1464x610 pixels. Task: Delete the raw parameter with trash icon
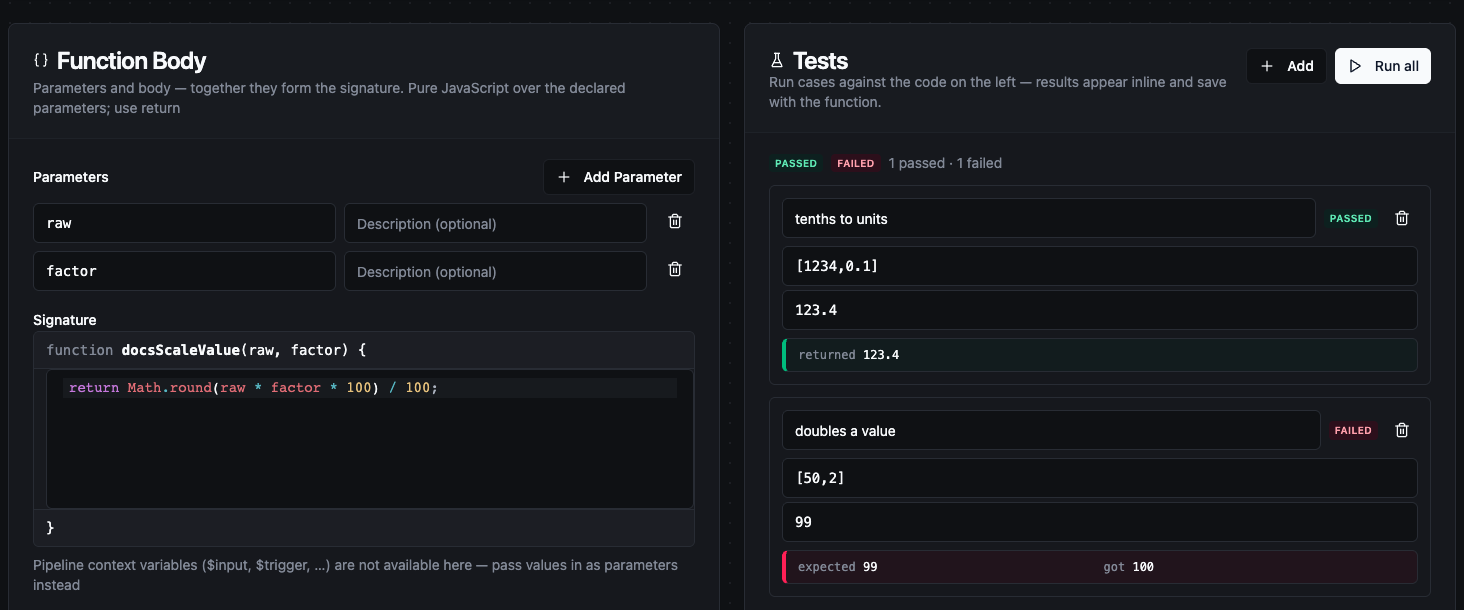coord(675,222)
